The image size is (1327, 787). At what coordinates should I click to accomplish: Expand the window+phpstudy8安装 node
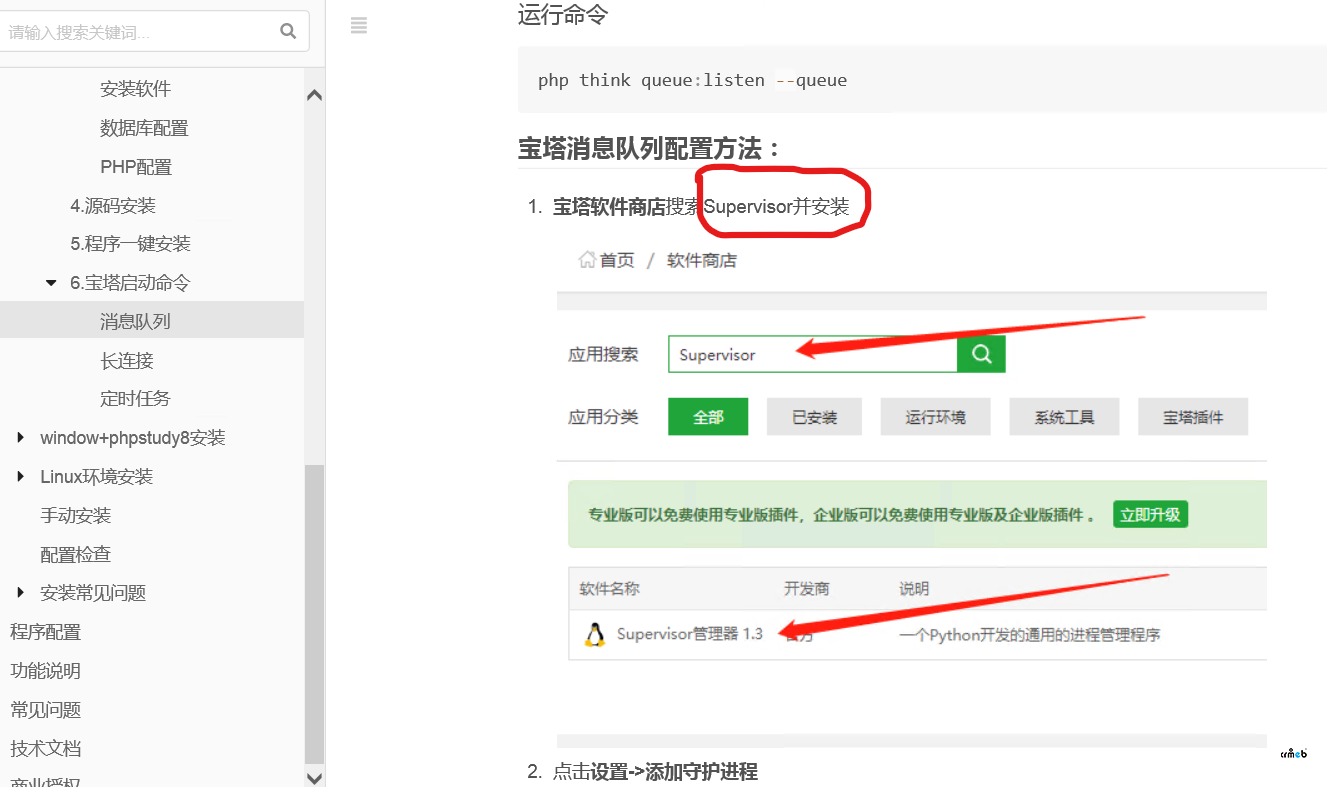point(21,437)
